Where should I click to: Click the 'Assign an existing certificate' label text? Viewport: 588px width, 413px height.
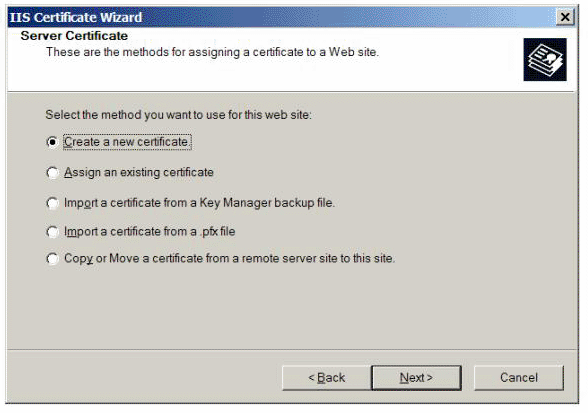(x=139, y=173)
